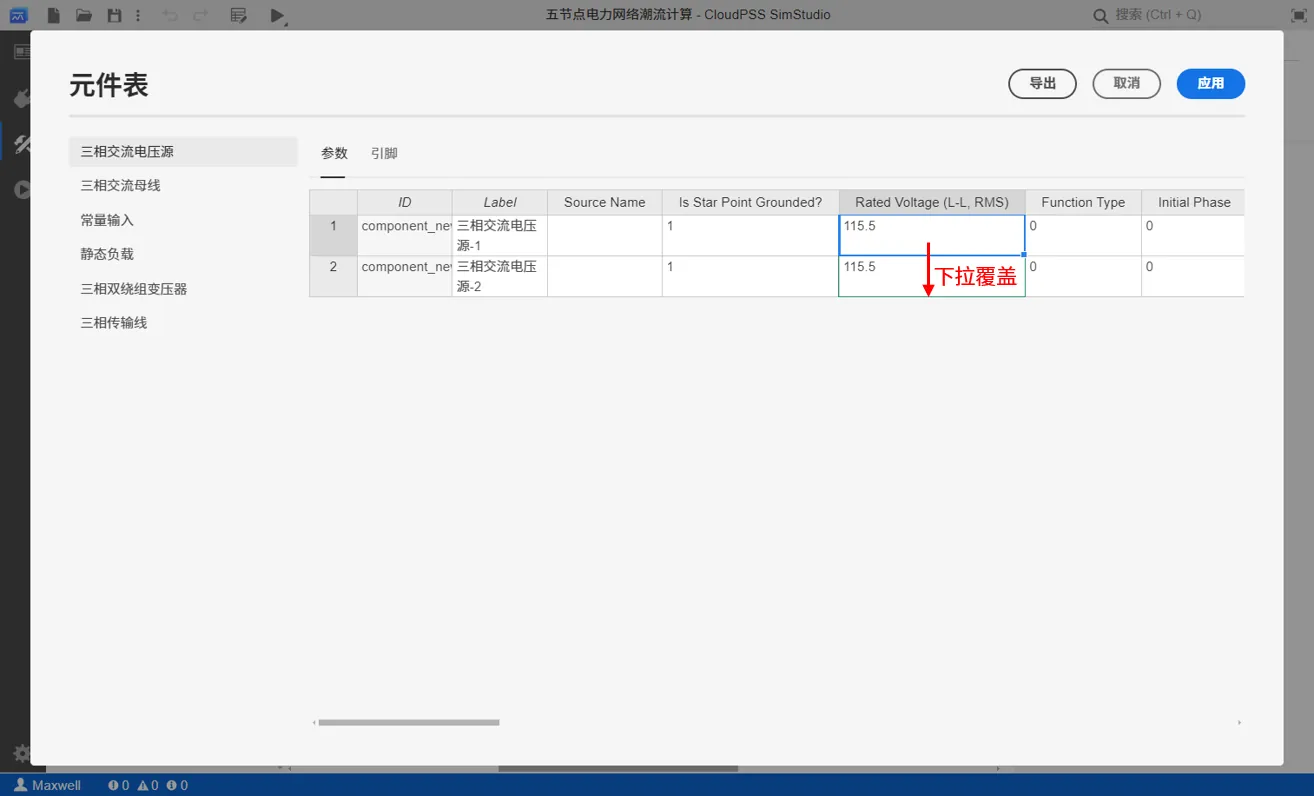The height and width of the screenshot is (796, 1314).
Task: Switch to the 引脚 tab
Action: (384, 153)
